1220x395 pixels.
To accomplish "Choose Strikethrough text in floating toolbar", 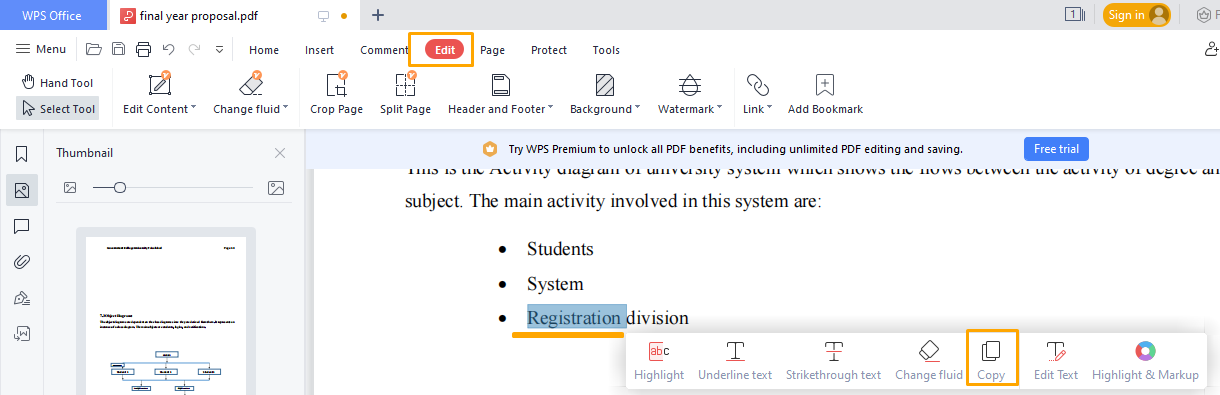I will [x=833, y=361].
